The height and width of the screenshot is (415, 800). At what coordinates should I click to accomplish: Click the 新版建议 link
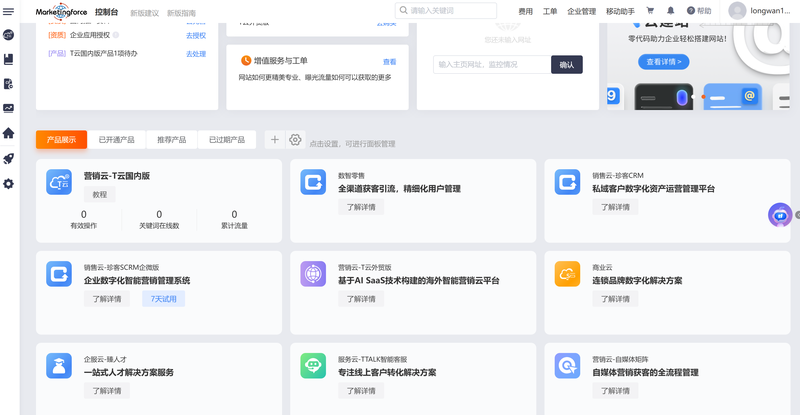pos(144,13)
